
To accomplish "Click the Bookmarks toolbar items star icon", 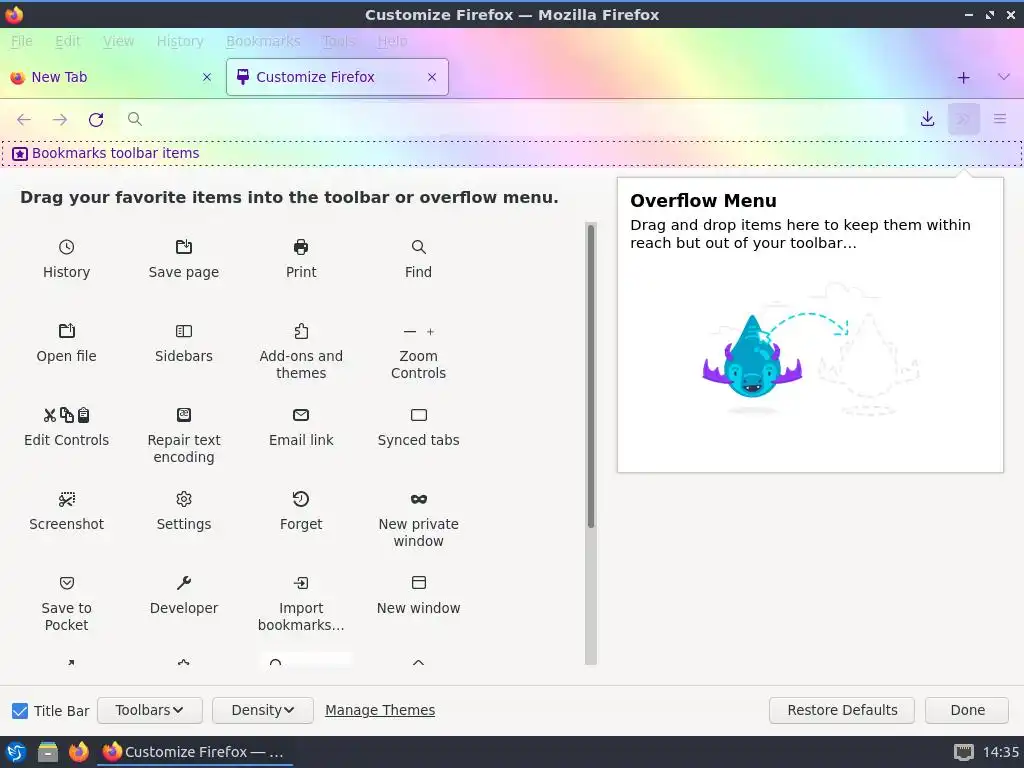I will 20,153.
